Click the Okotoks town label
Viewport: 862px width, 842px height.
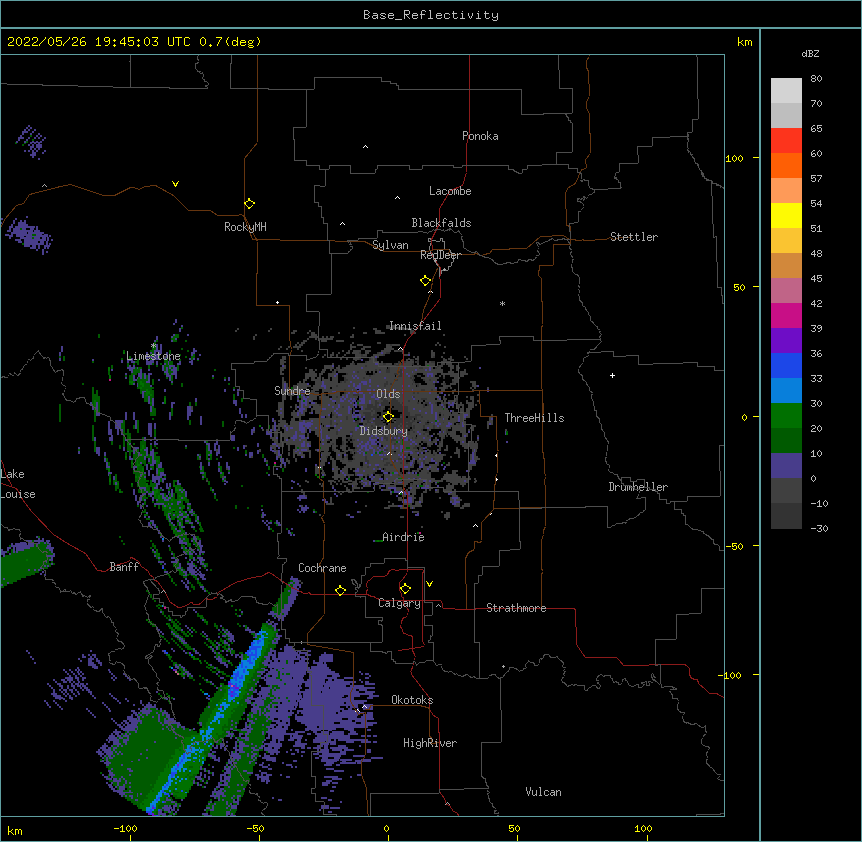click(412, 700)
